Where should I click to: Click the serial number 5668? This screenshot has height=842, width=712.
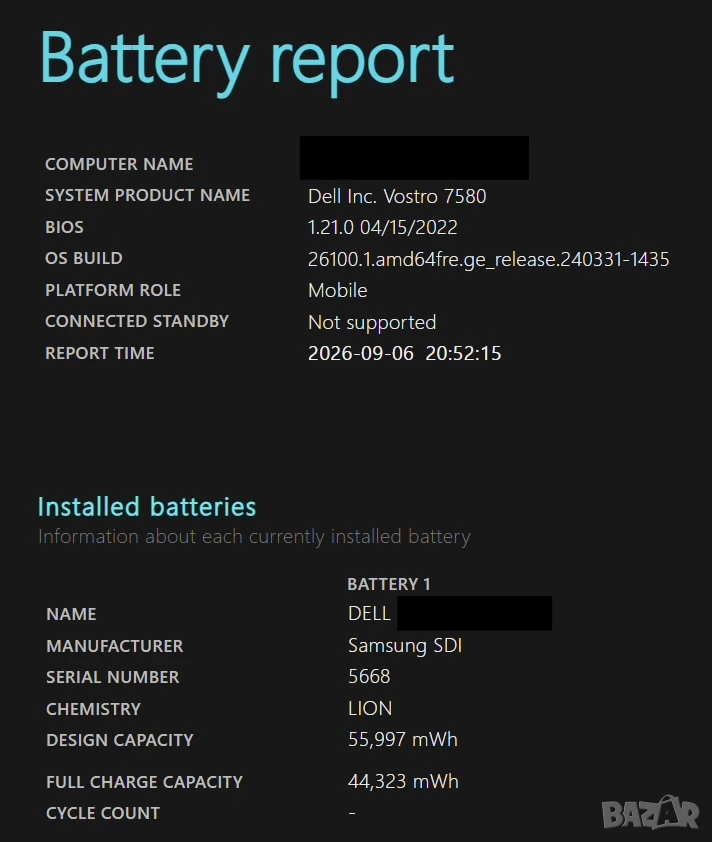point(369,677)
